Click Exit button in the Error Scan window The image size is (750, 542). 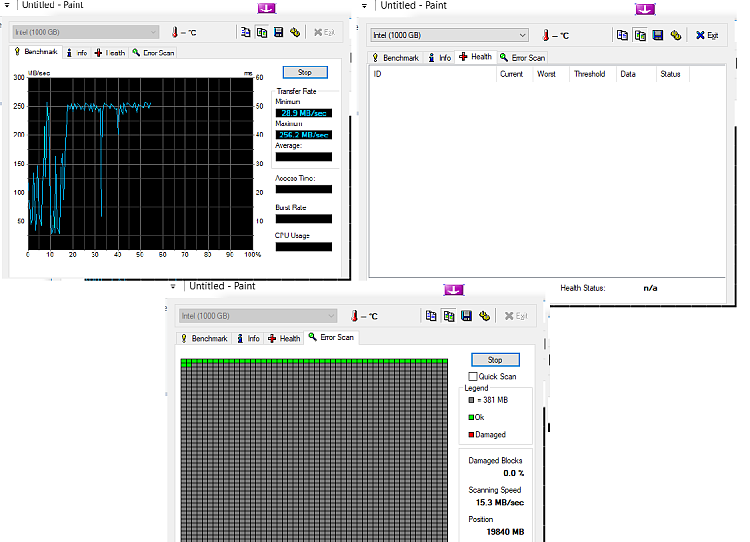pyautogui.click(x=516, y=316)
